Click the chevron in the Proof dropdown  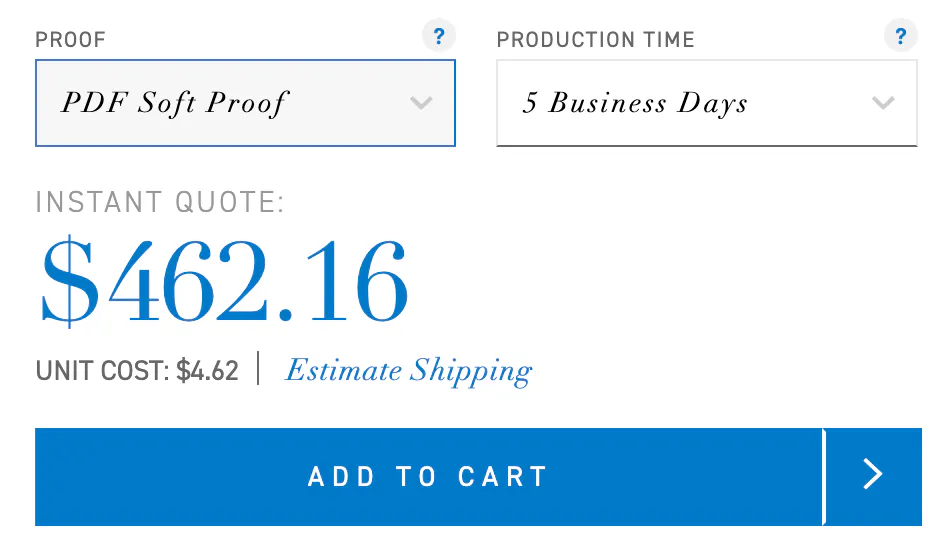point(421,103)
